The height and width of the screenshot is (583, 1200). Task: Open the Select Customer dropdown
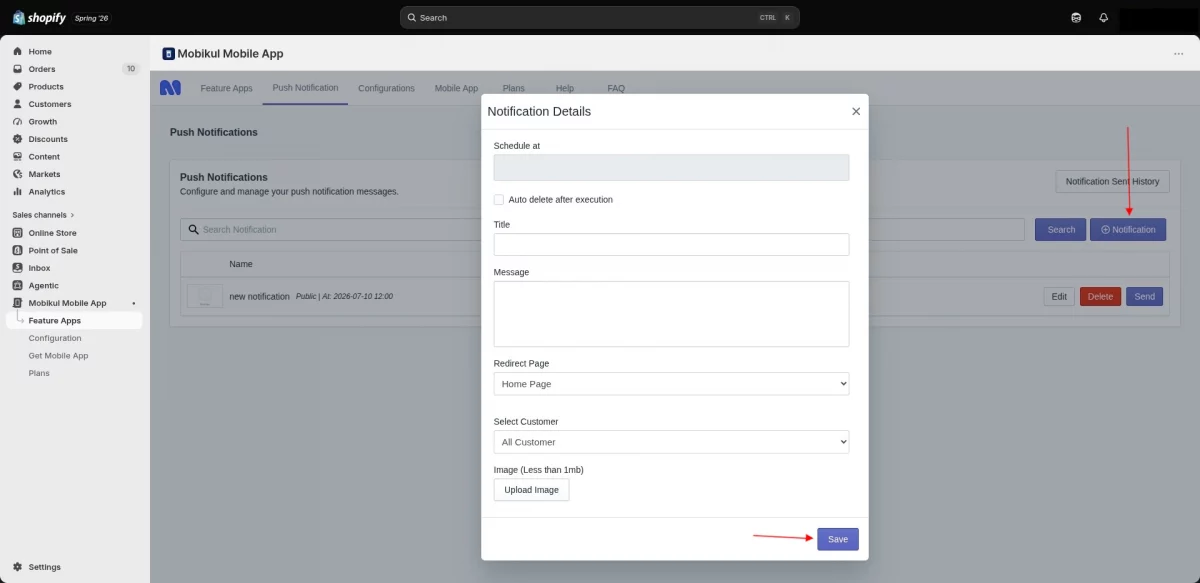tap(671, 442)
